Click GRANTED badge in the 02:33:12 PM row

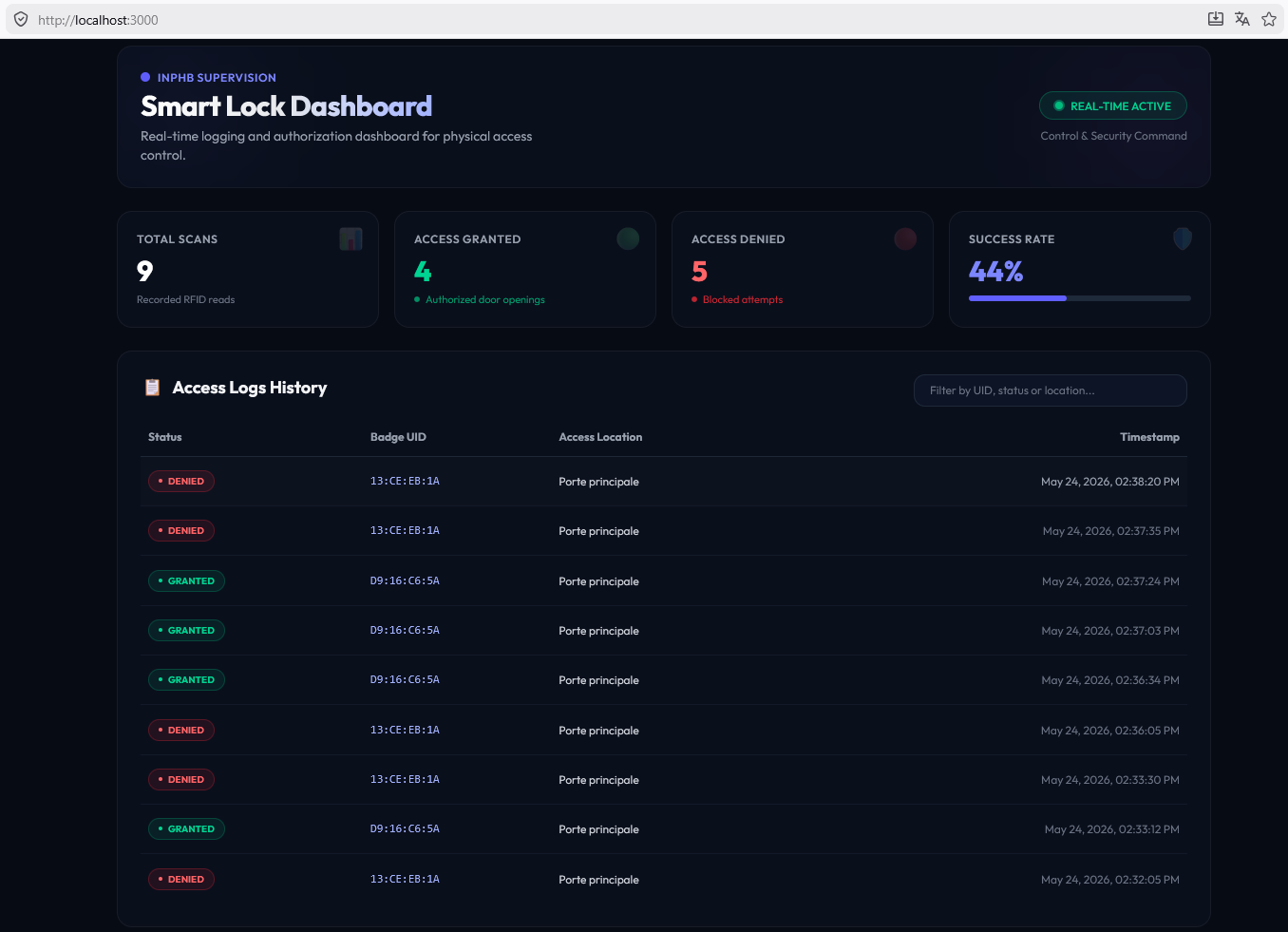pos(186,828)
